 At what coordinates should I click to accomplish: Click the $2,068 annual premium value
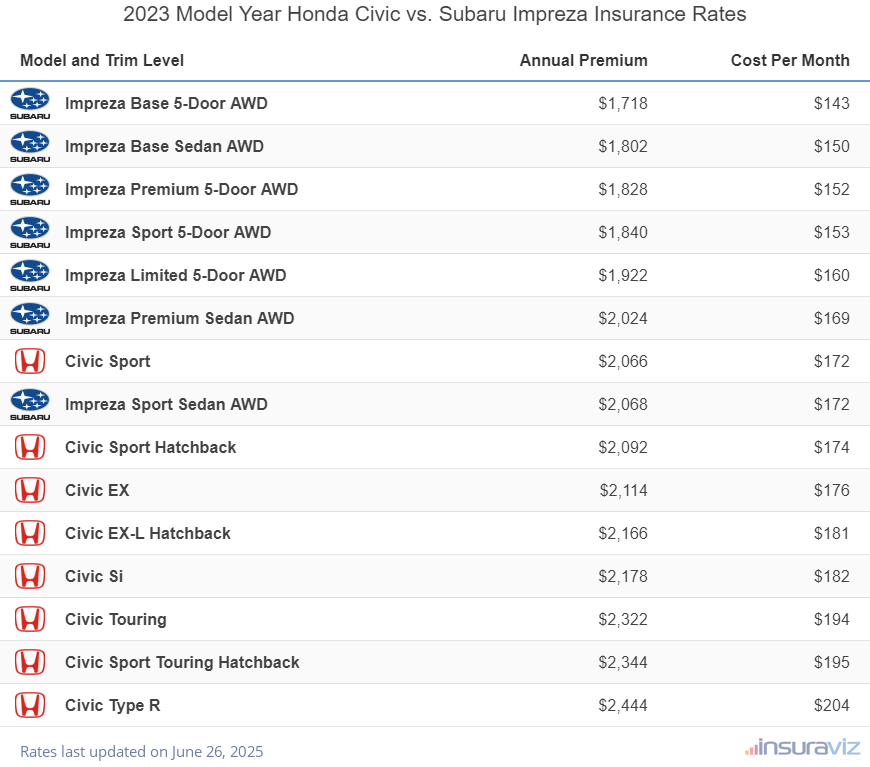pyautogui.click(x=623, y=405)
